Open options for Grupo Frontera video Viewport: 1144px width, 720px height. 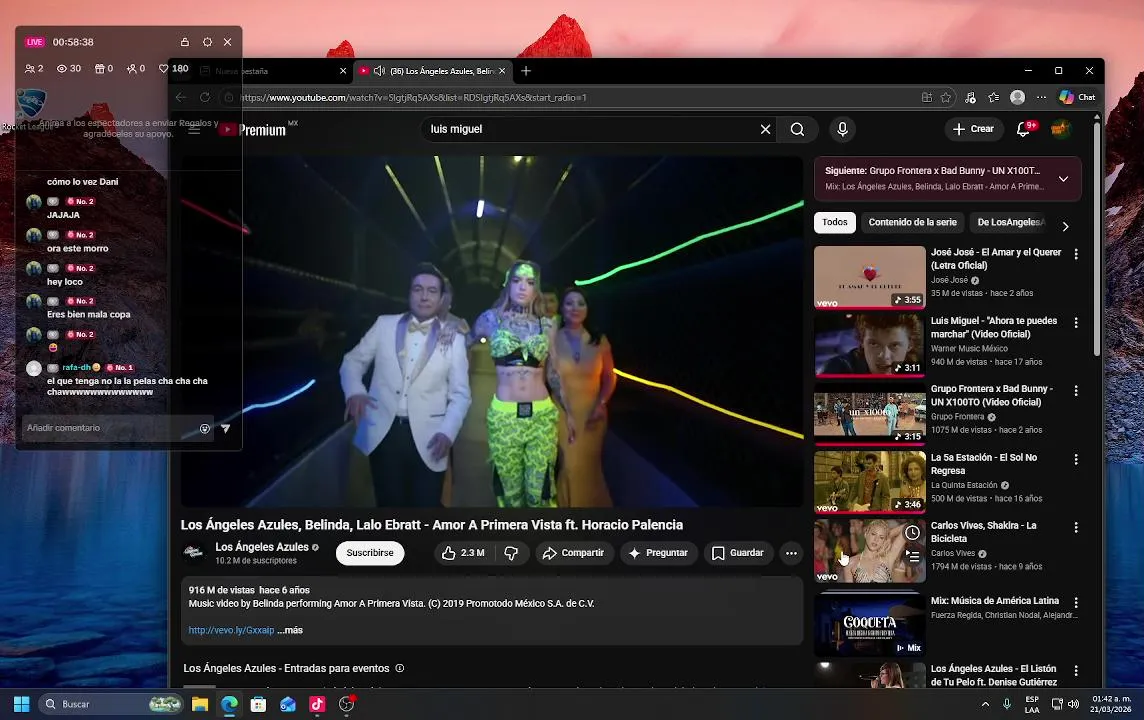point(1075,391)
